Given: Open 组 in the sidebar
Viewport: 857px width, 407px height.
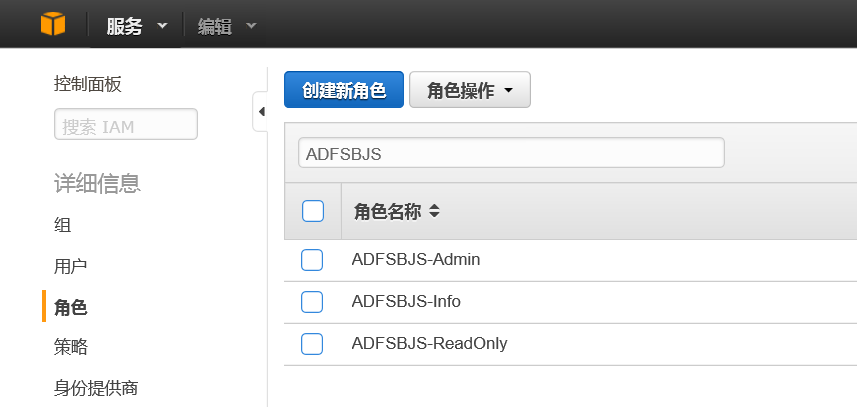Looking at the screenshot, I should tap(63, 225).
